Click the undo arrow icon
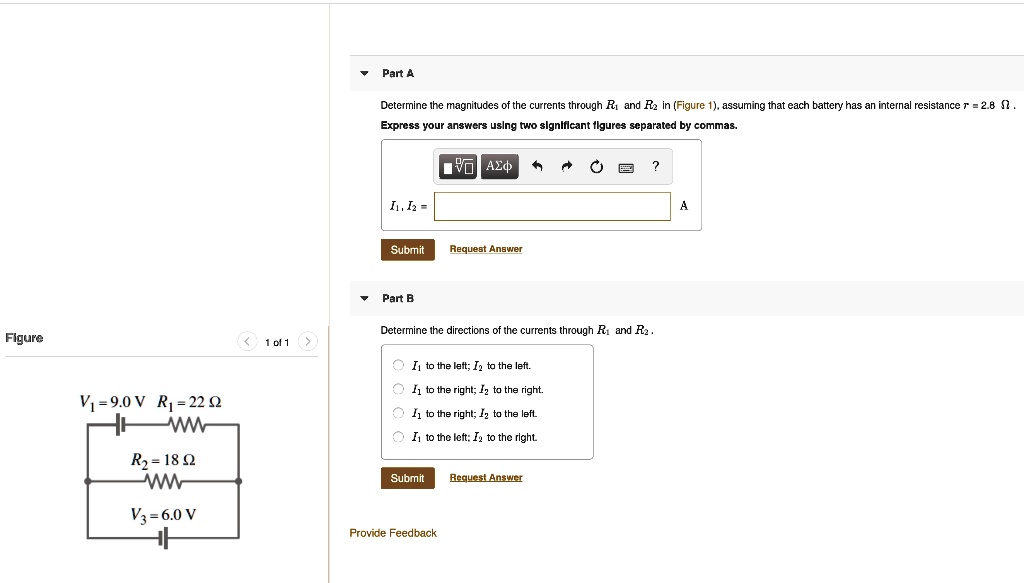Viewport: 1024px width, 583px height. pos(537,166)
